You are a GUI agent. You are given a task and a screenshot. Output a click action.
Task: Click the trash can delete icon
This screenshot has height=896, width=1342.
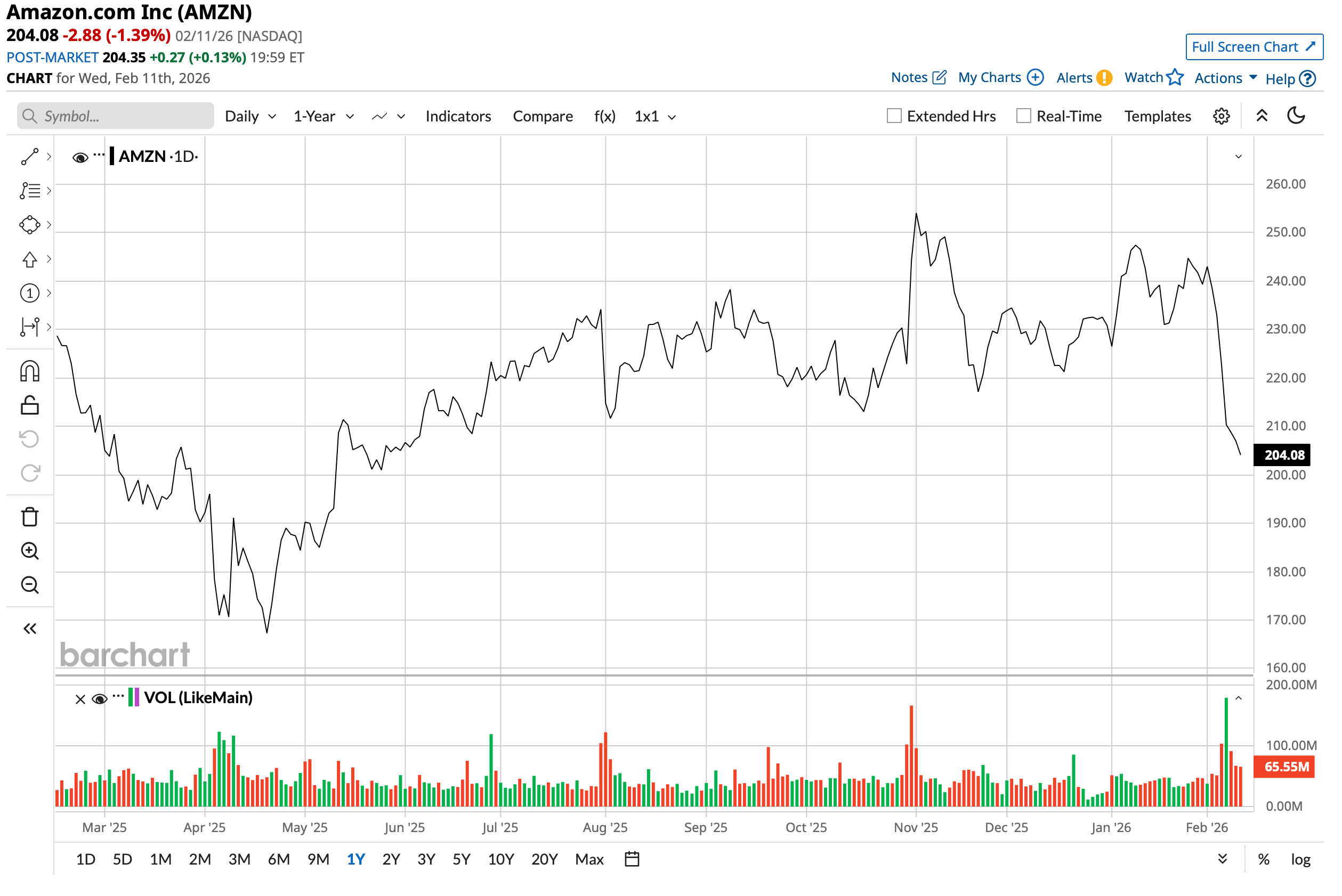coord(30,517)
